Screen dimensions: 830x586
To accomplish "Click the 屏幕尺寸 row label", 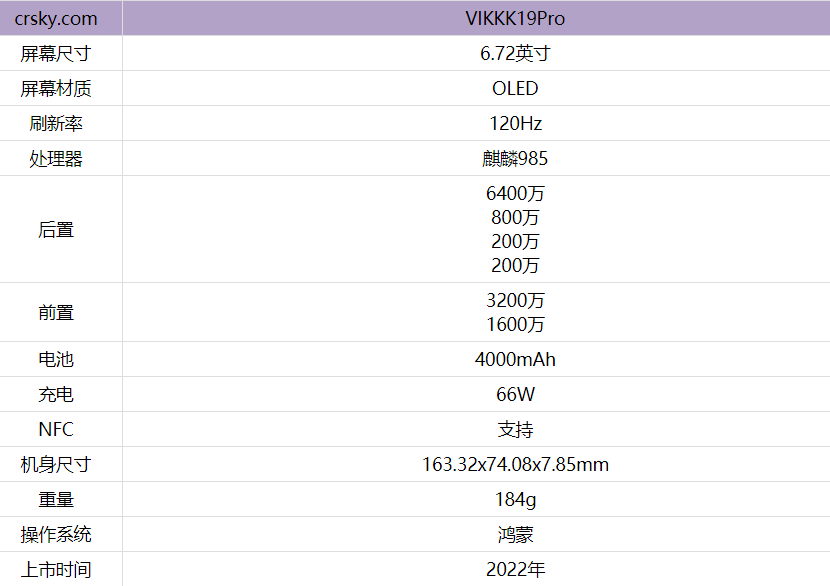I will pos(56,54).
